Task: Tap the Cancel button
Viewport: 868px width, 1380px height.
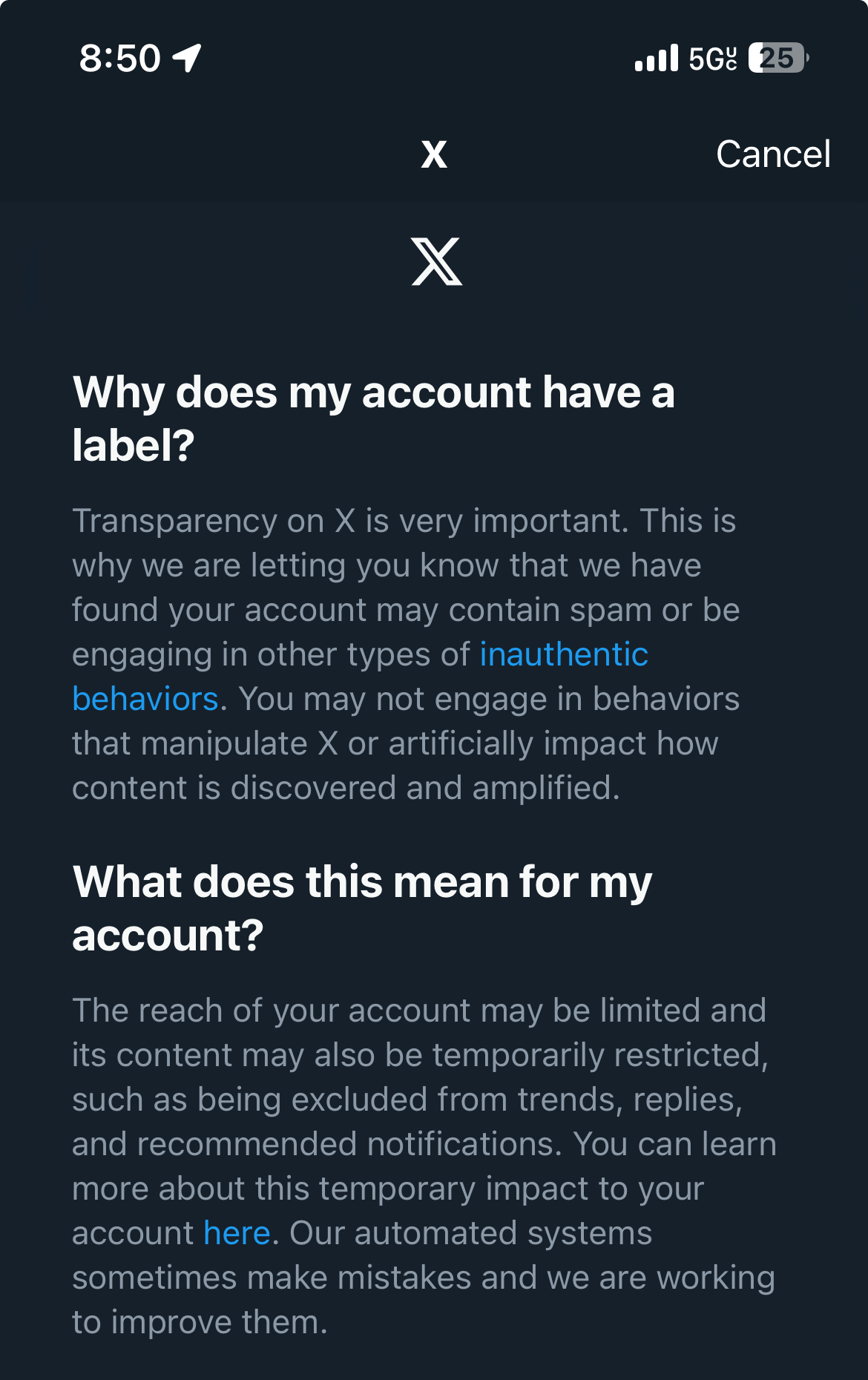Action: pos(773,154)
